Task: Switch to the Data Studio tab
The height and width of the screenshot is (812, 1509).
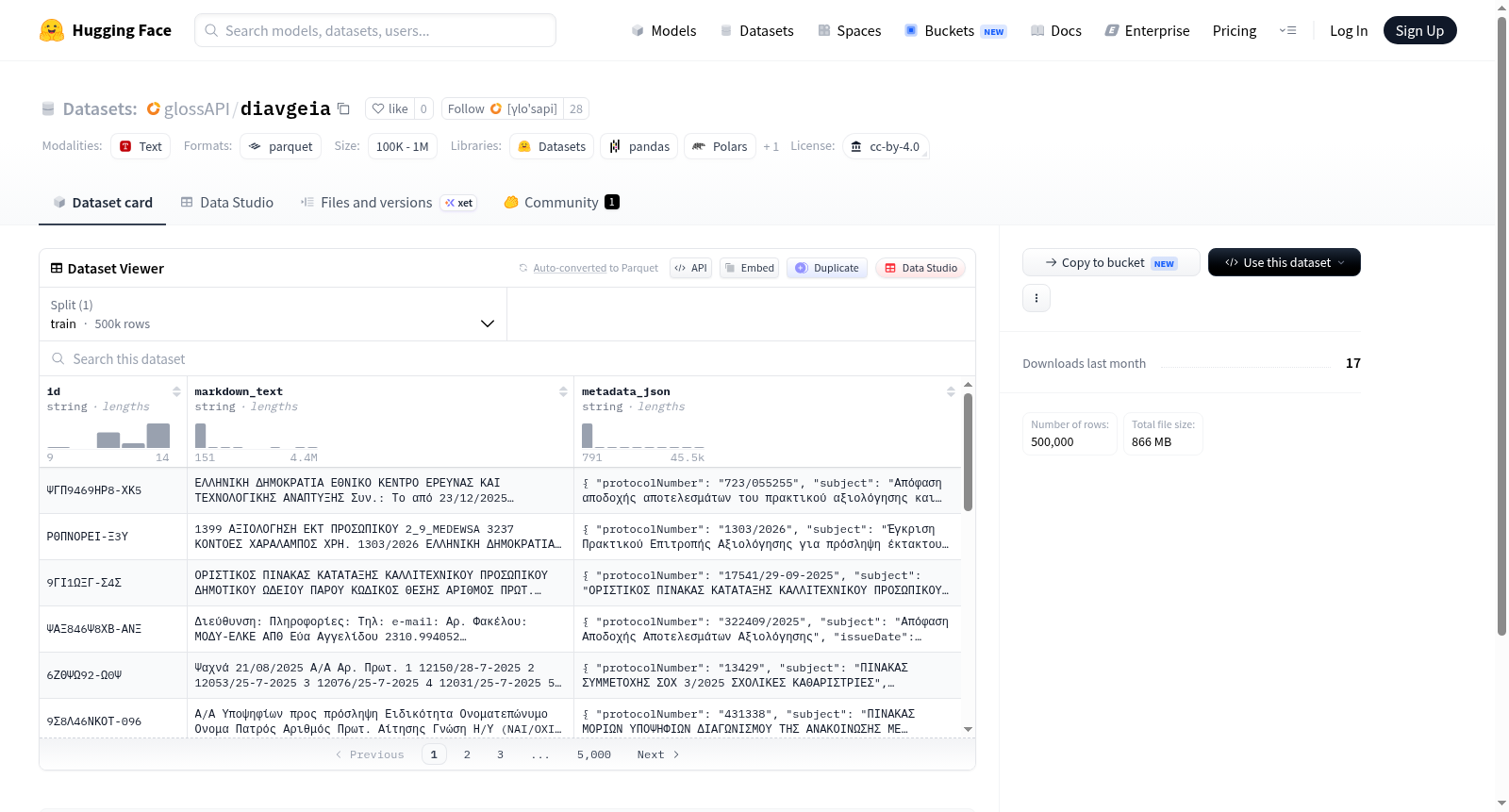Action: coord(227,202)
